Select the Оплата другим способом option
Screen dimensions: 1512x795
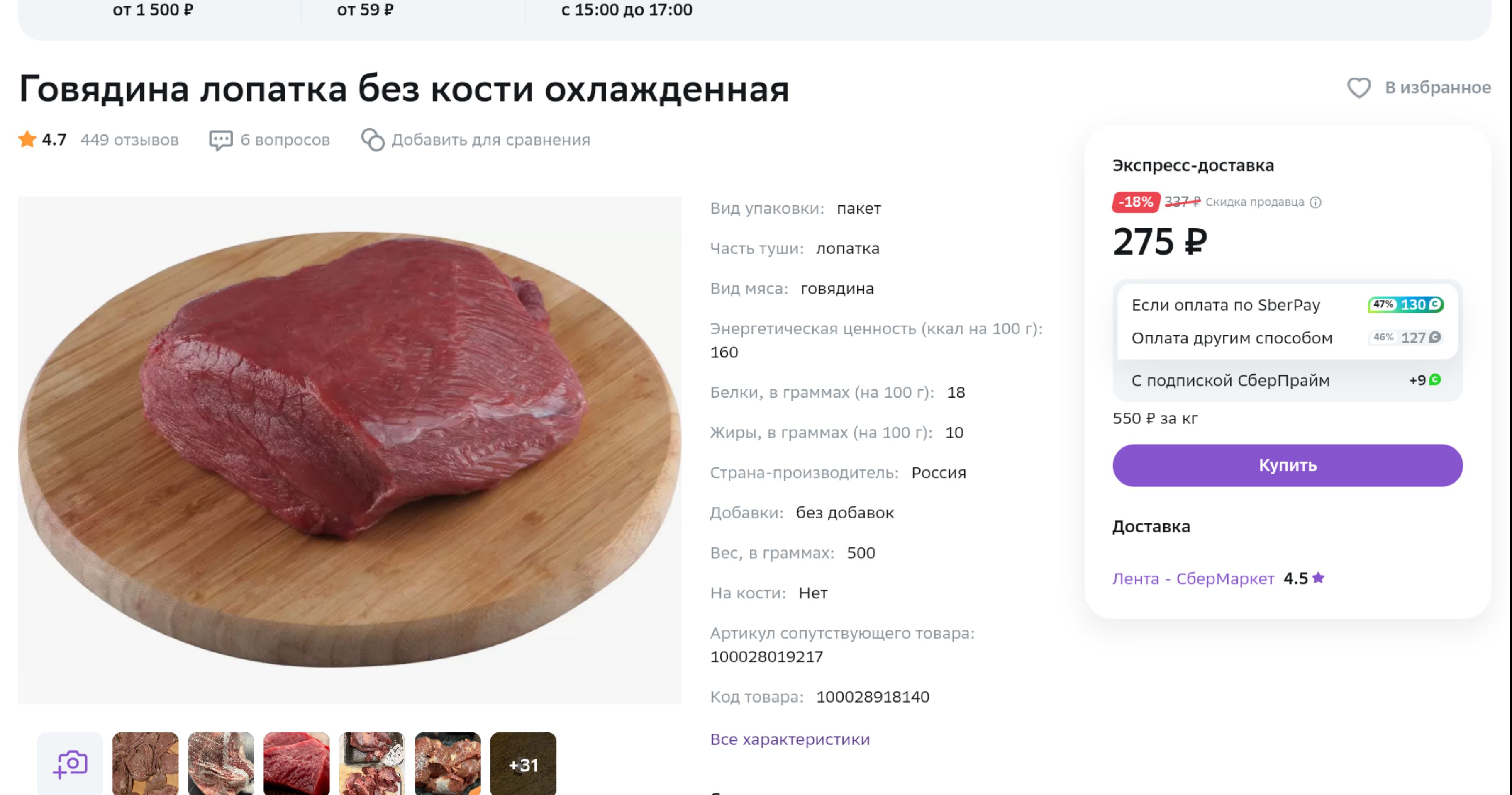click(1232, 338)
